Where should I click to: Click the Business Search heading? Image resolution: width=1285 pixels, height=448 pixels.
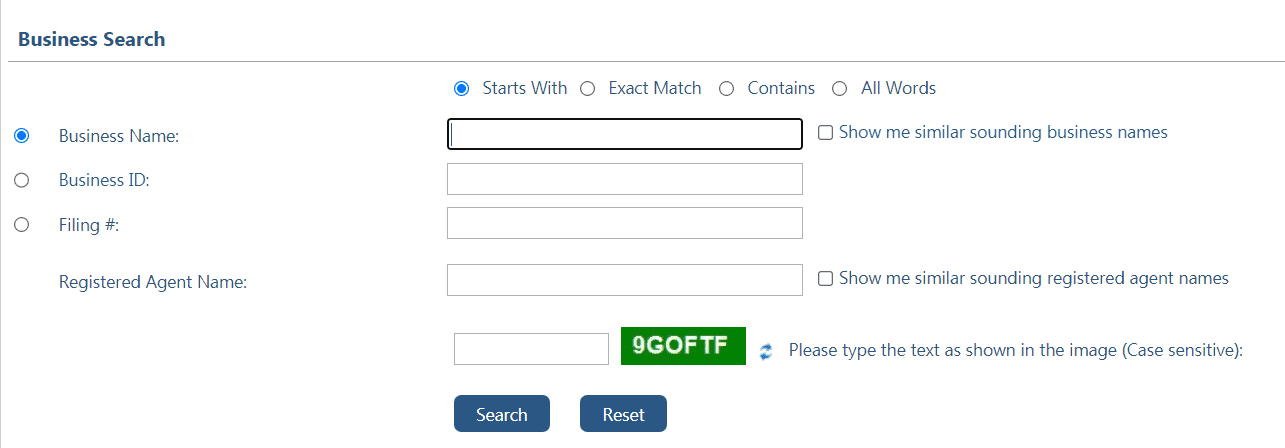(x=92, y=39)
